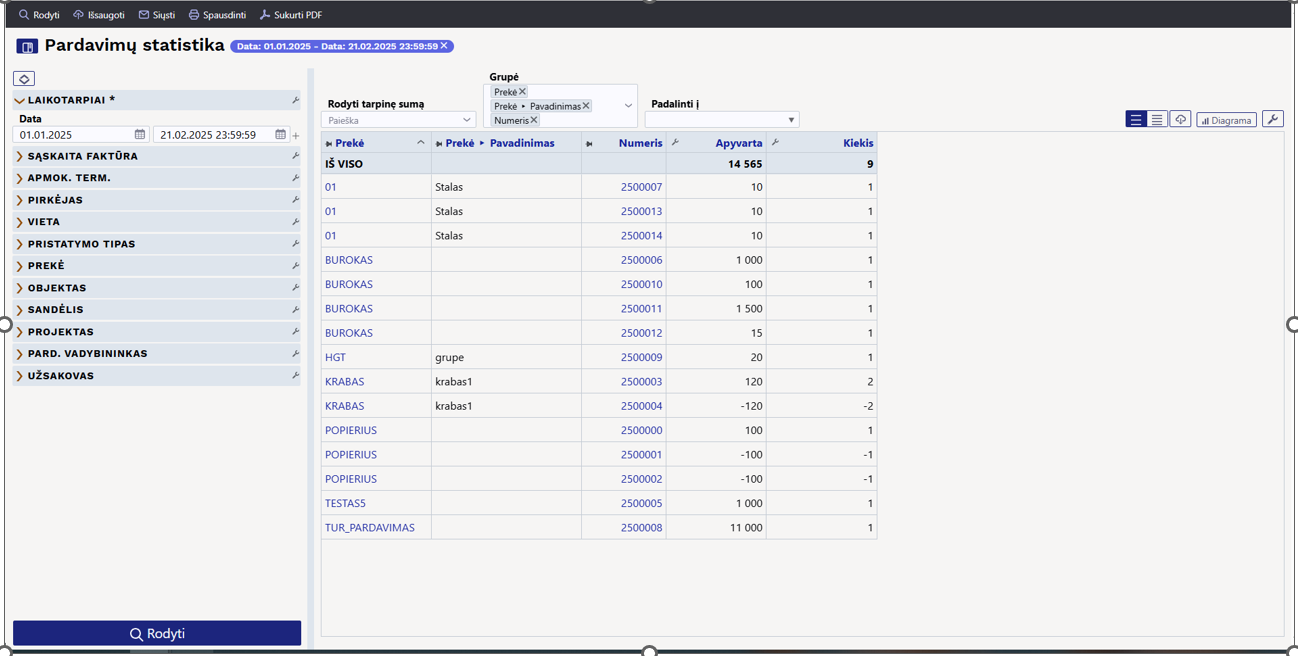
Task: Click Sukurti PDF toolbar item
Action: point(291,15)
